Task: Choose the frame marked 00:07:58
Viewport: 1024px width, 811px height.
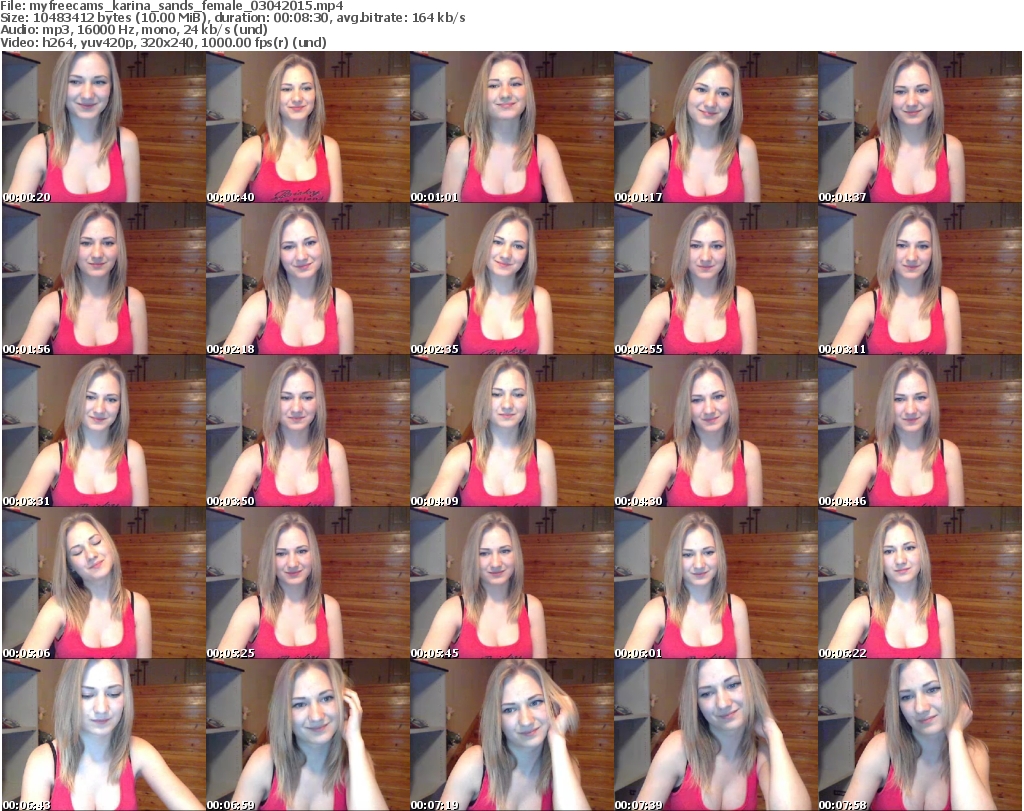Action: (920, 735)
